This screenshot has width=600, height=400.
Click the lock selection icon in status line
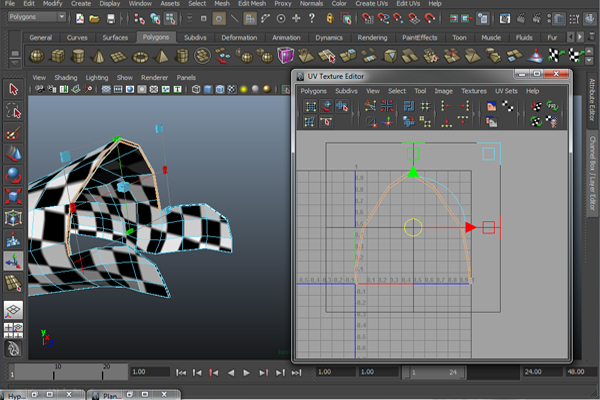[x=329, y=18]
